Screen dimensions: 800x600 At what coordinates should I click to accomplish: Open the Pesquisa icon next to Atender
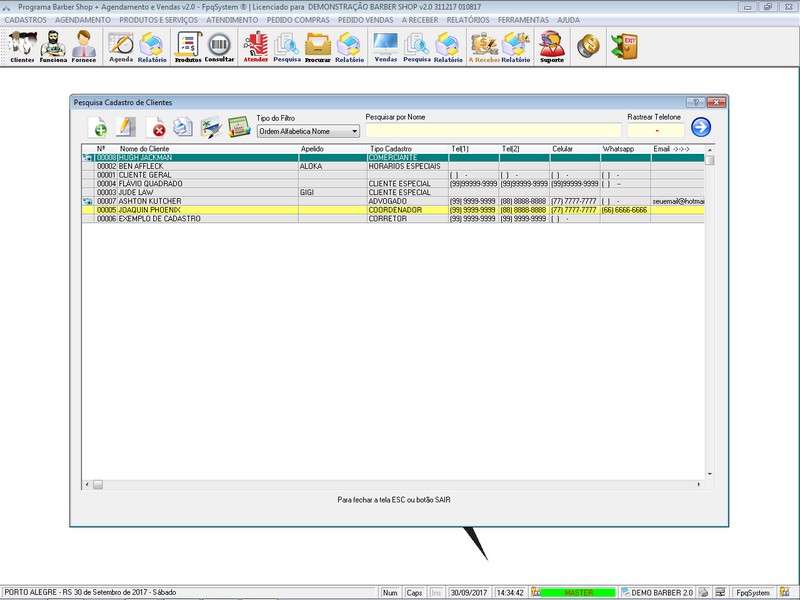(x=287, y=47)
